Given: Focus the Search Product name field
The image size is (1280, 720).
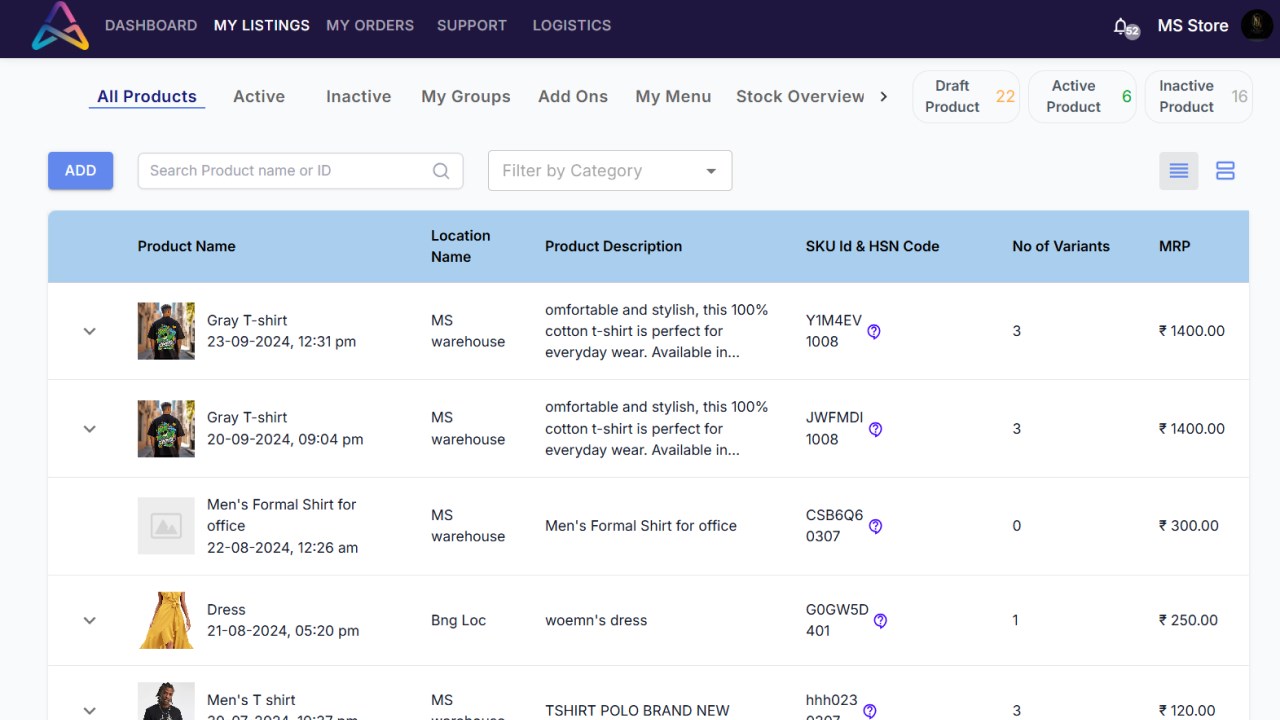Looking at the screenshot, I should point(285,171).
